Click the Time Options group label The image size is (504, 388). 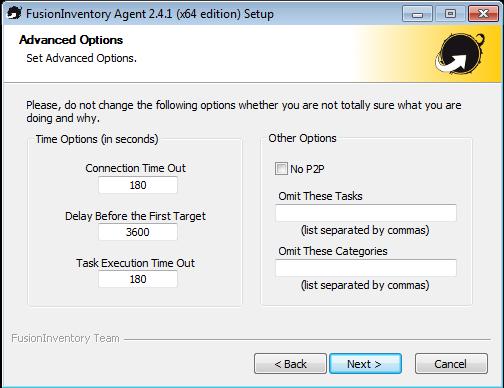coord(97,139)
